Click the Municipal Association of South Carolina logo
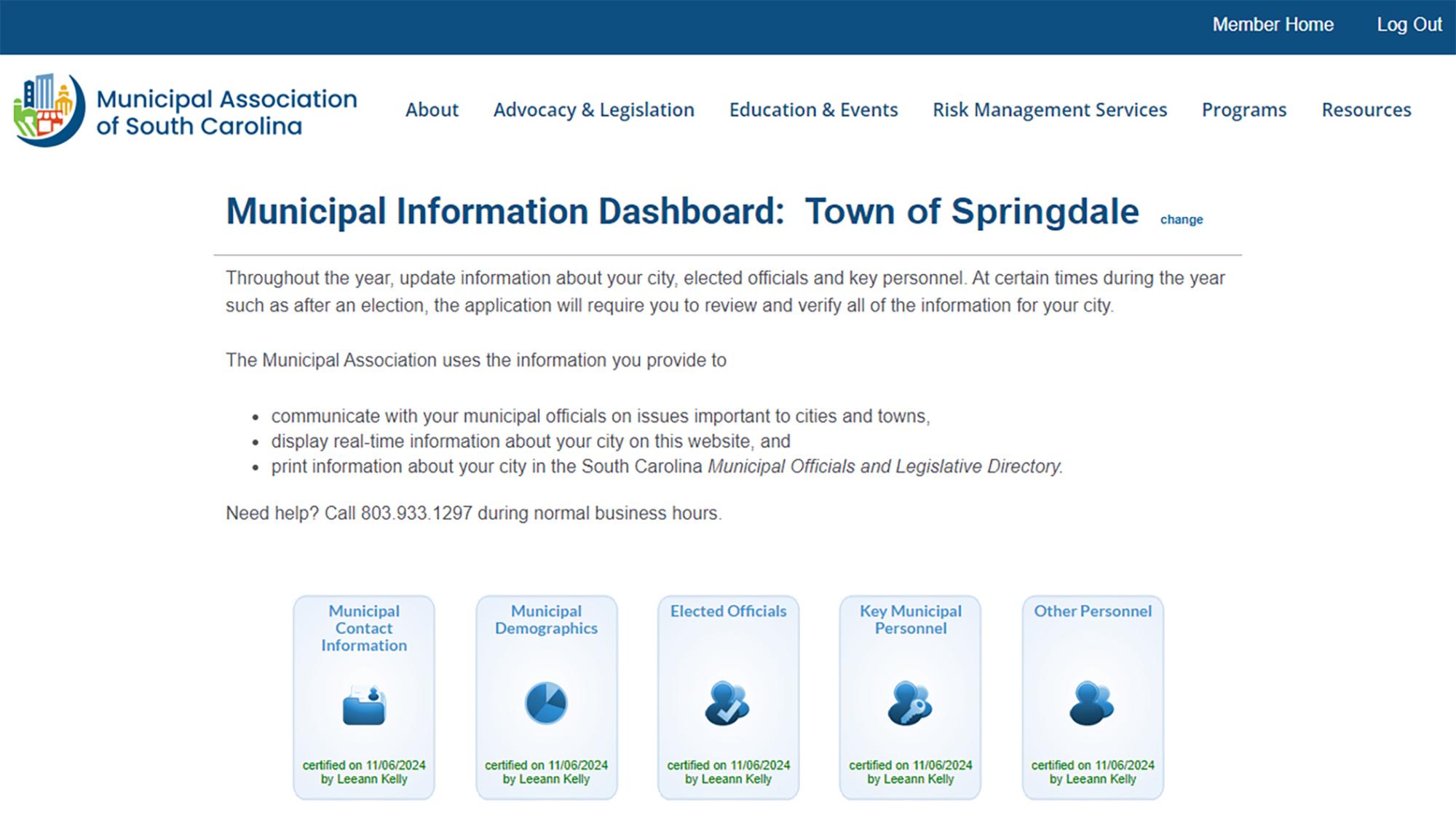 (186, 109)
